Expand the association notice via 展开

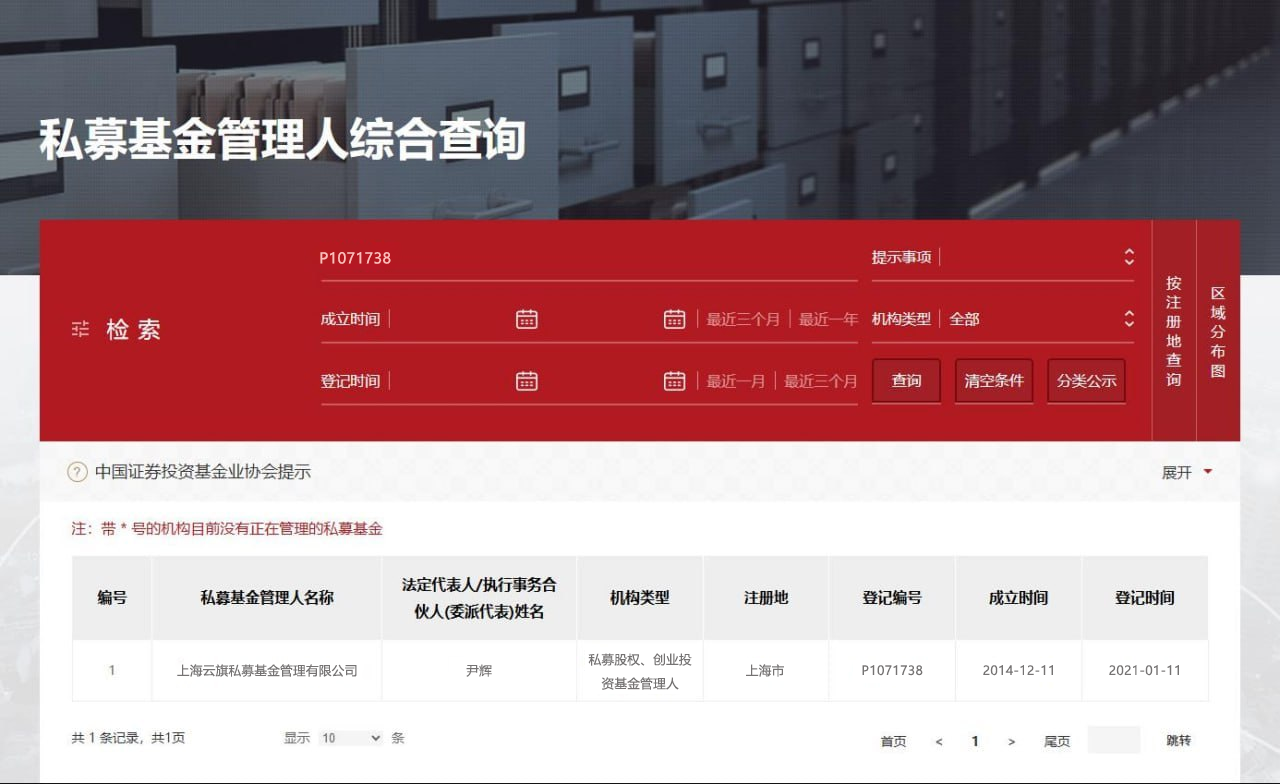(1186, 472)
